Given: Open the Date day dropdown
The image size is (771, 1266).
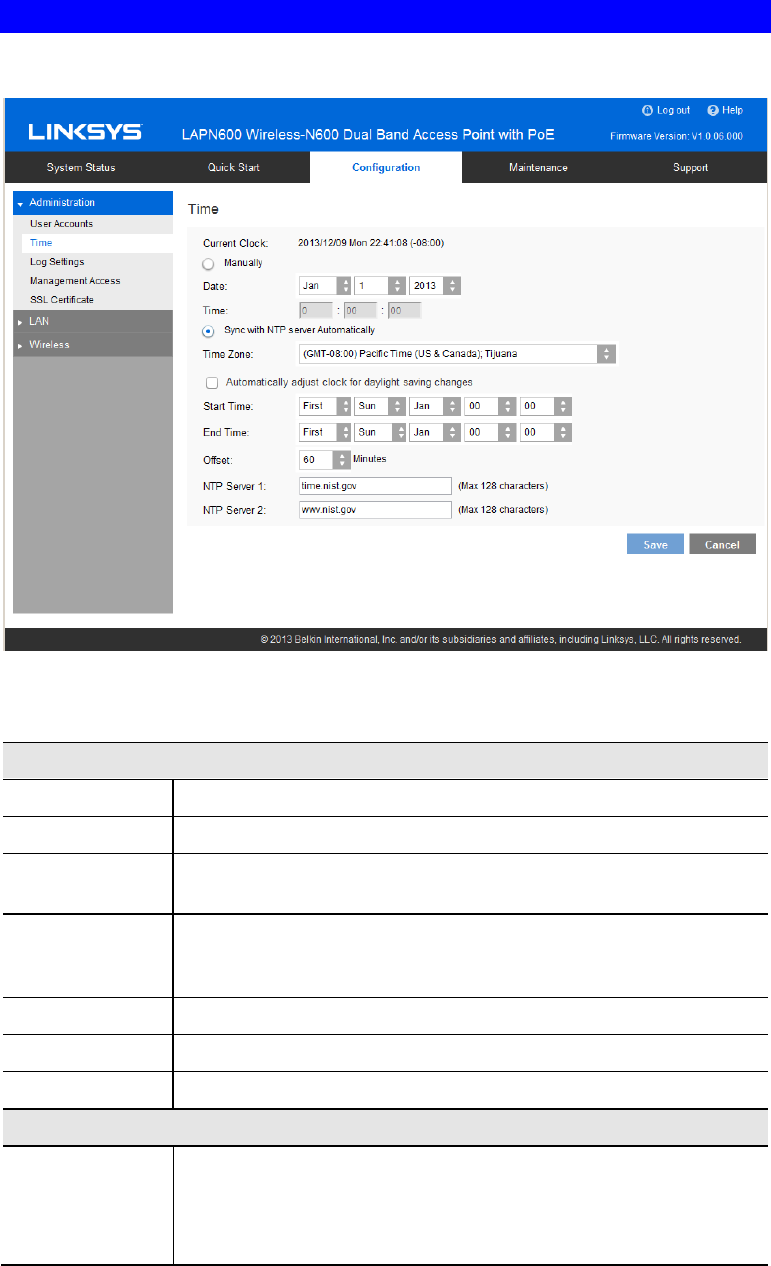Looking at the screenshot, I should [x=380, y=286].
